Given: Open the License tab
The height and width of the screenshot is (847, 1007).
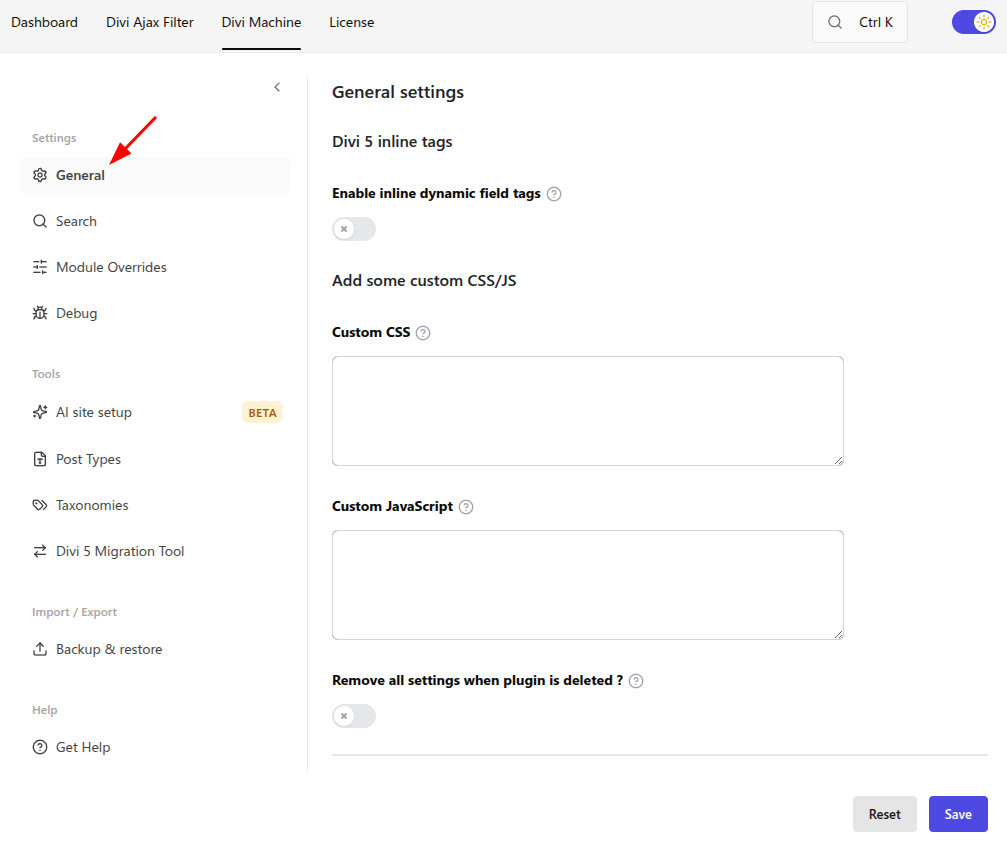Looking at the screenshot, I should coord(351,22).
